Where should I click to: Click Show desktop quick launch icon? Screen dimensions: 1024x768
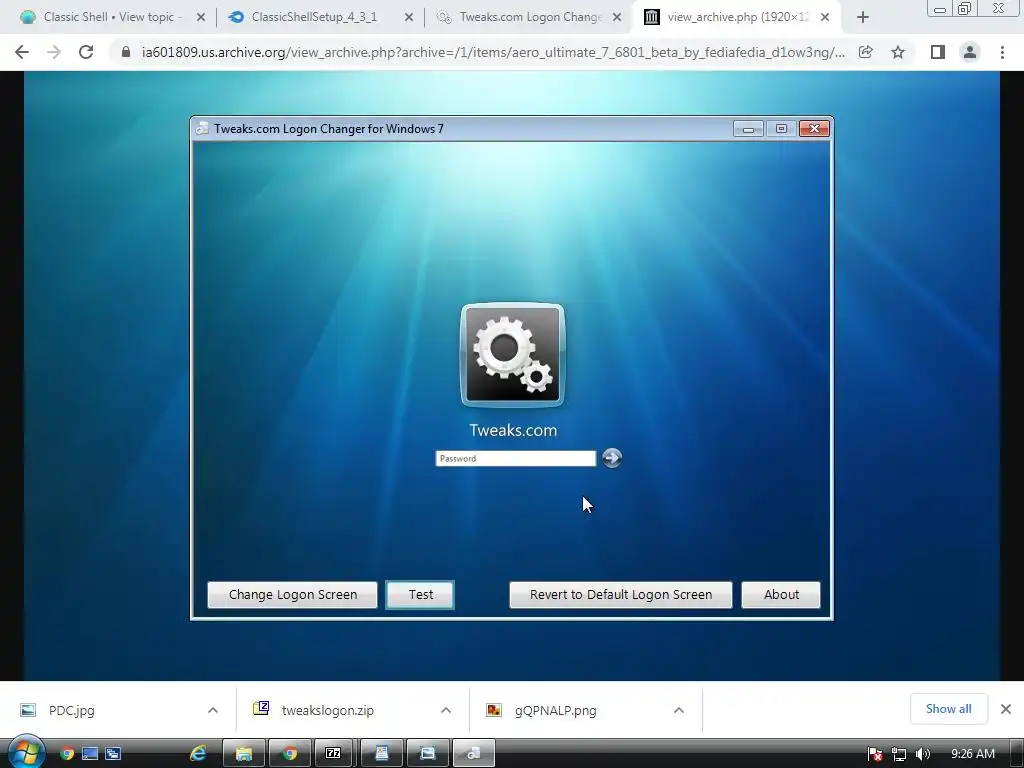coord(89,754)
